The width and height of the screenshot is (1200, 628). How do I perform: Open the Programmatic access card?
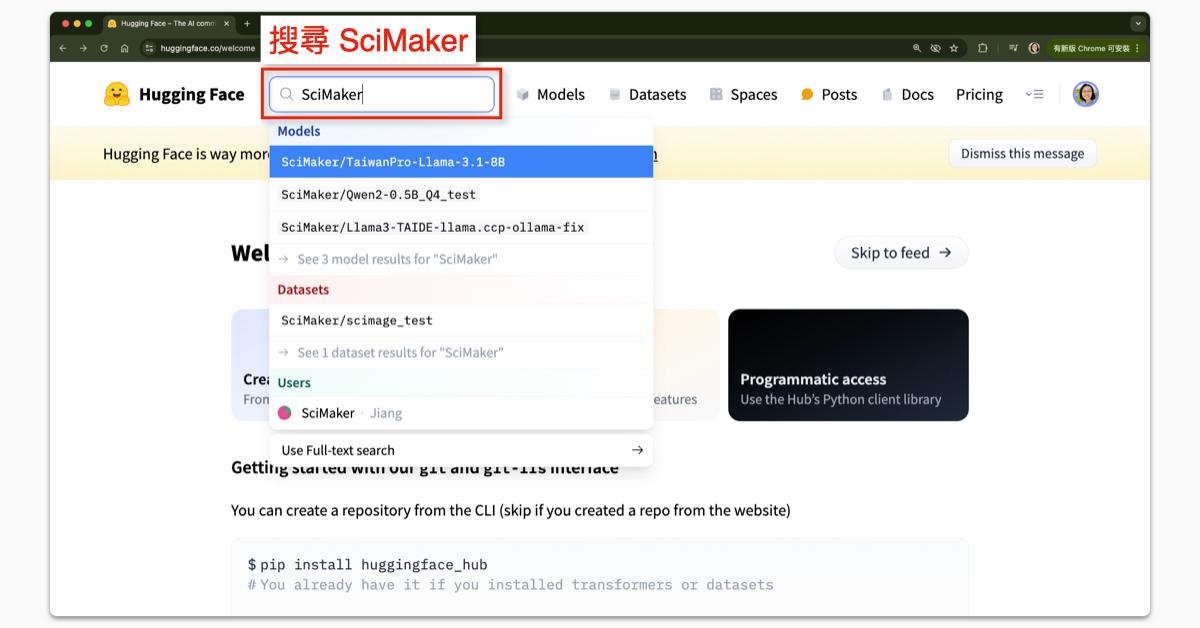pyautogui.click(x=848, y=365)
